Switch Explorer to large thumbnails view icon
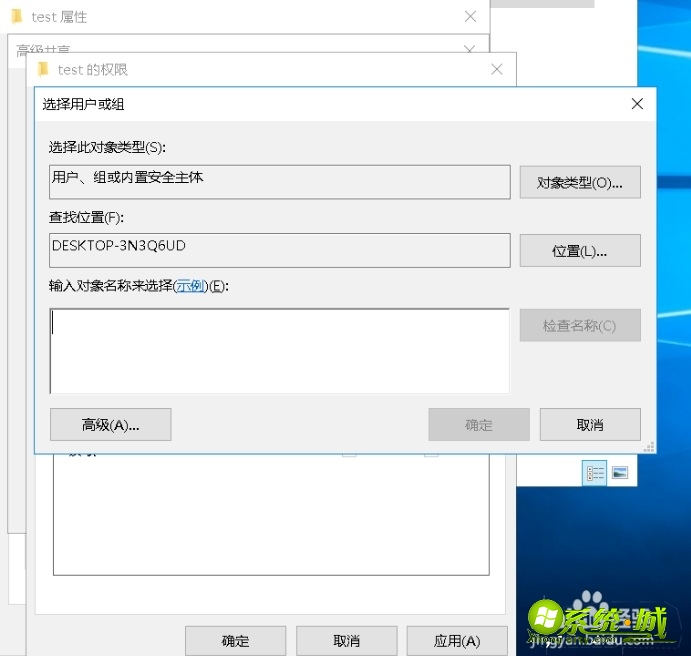 tap(620, 473)
